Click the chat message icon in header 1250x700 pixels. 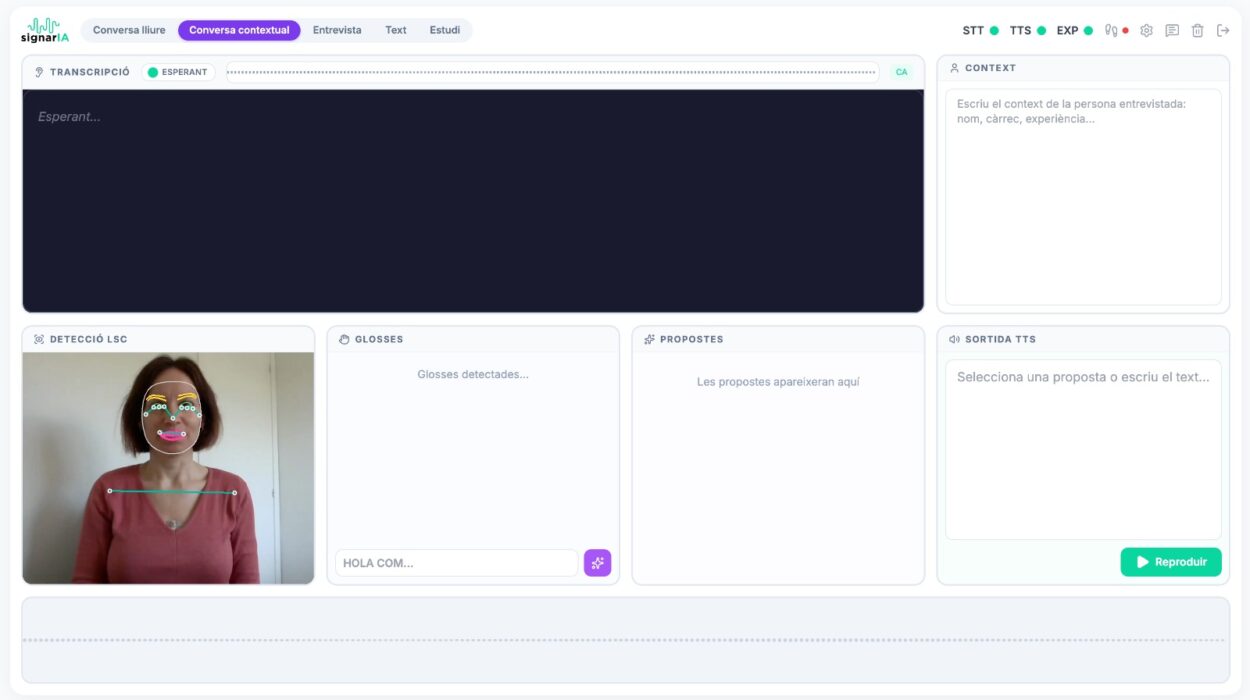[1172, 30]
